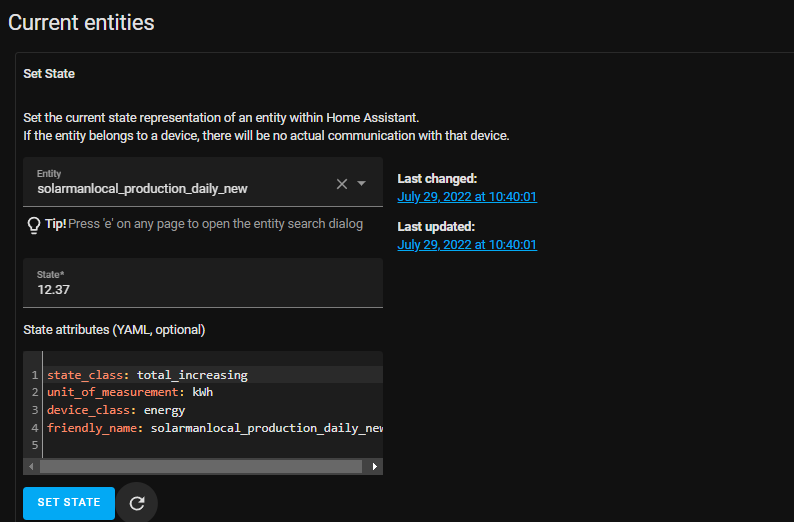Click the YAML editor's right scroll arrow

[375, 466]
